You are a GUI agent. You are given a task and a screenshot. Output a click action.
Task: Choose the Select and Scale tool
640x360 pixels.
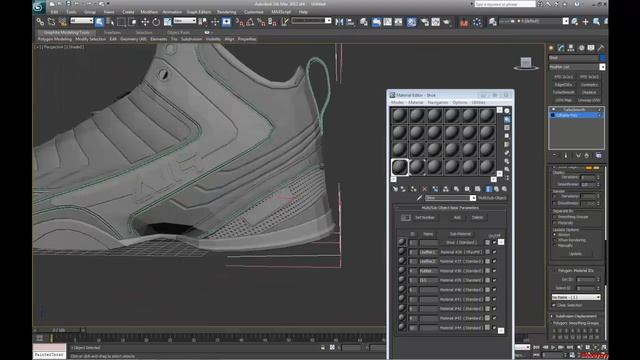click(167, 22)
